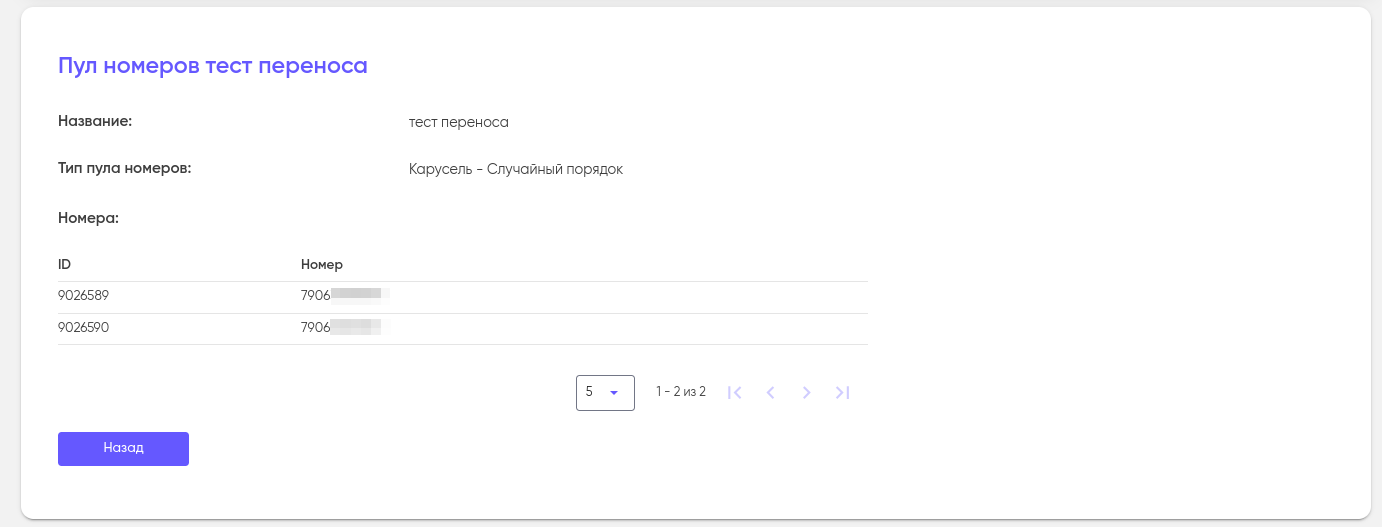Select the row with ID 9026590
This screenshot has width=1382, height=527.
click(x=83, y=328)
